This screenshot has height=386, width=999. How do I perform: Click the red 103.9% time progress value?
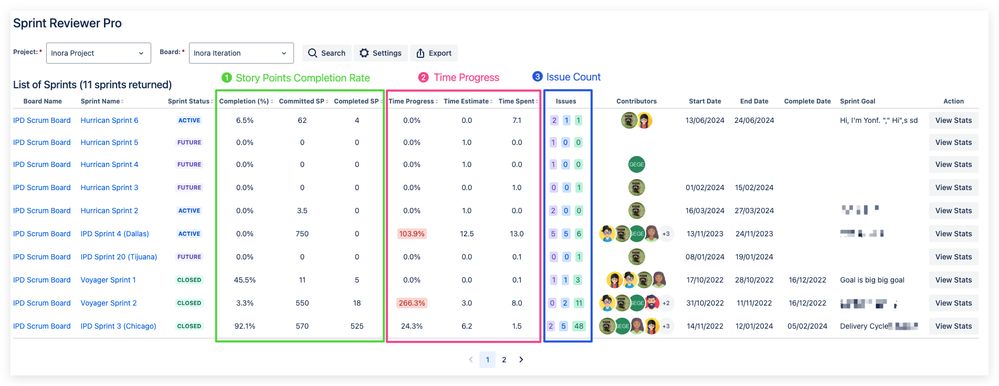tap(412, 234)
